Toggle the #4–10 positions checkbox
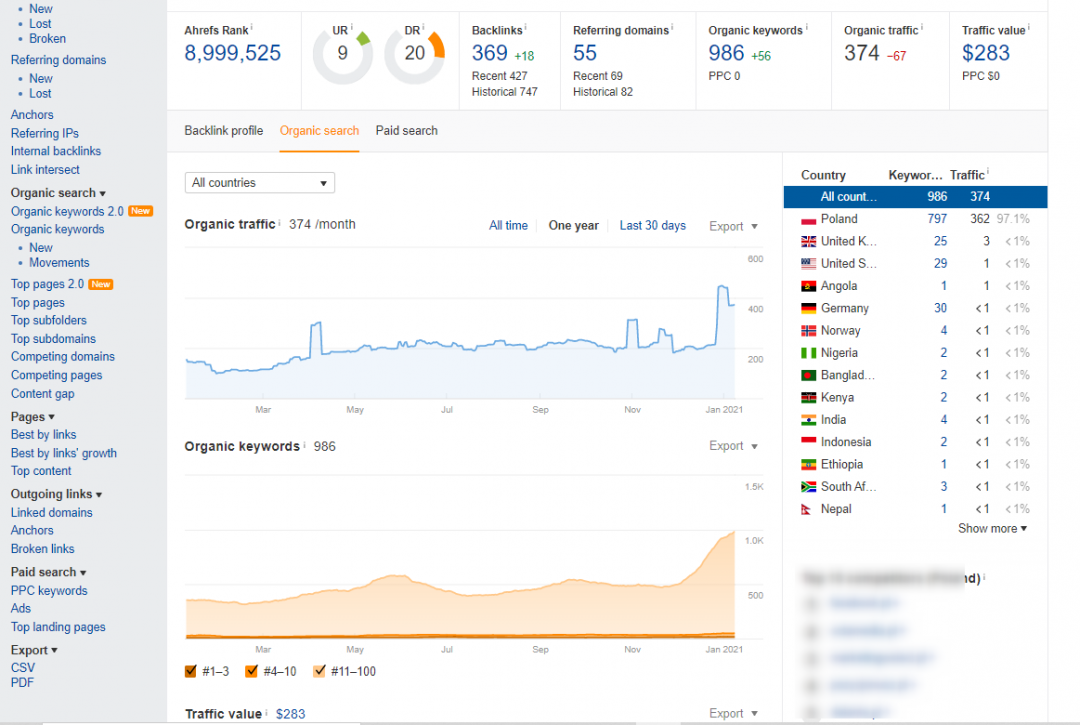Viewport: 1080px width, 725px height. tap(252, 671)
